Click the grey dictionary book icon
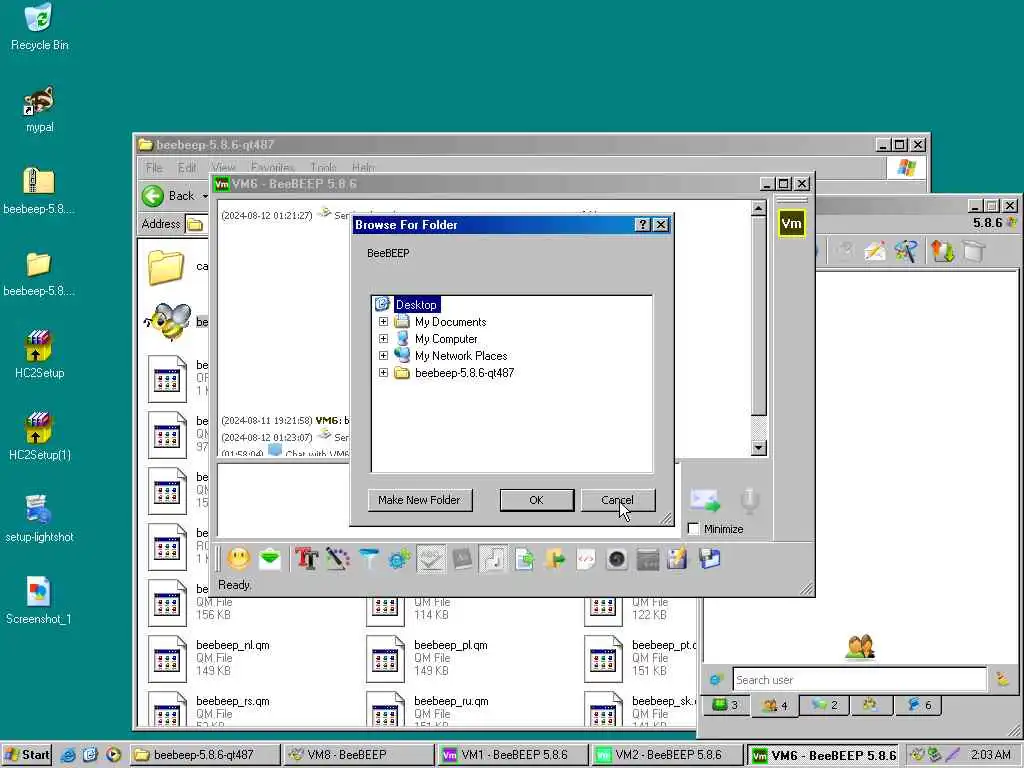 [462, 559]
